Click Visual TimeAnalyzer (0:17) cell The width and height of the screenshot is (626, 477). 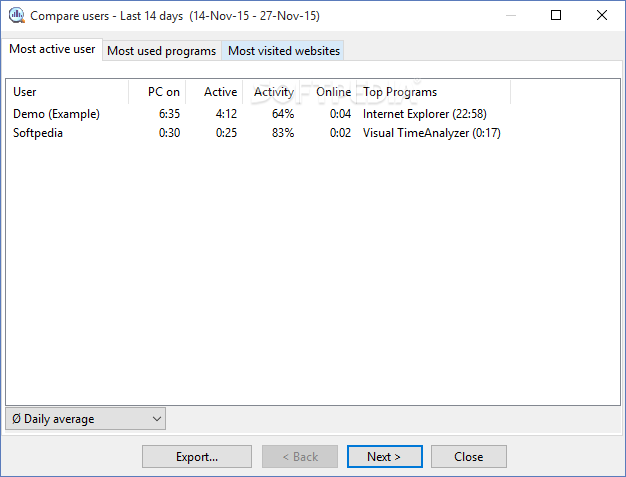pyautogui.click(x=432, y=133)
